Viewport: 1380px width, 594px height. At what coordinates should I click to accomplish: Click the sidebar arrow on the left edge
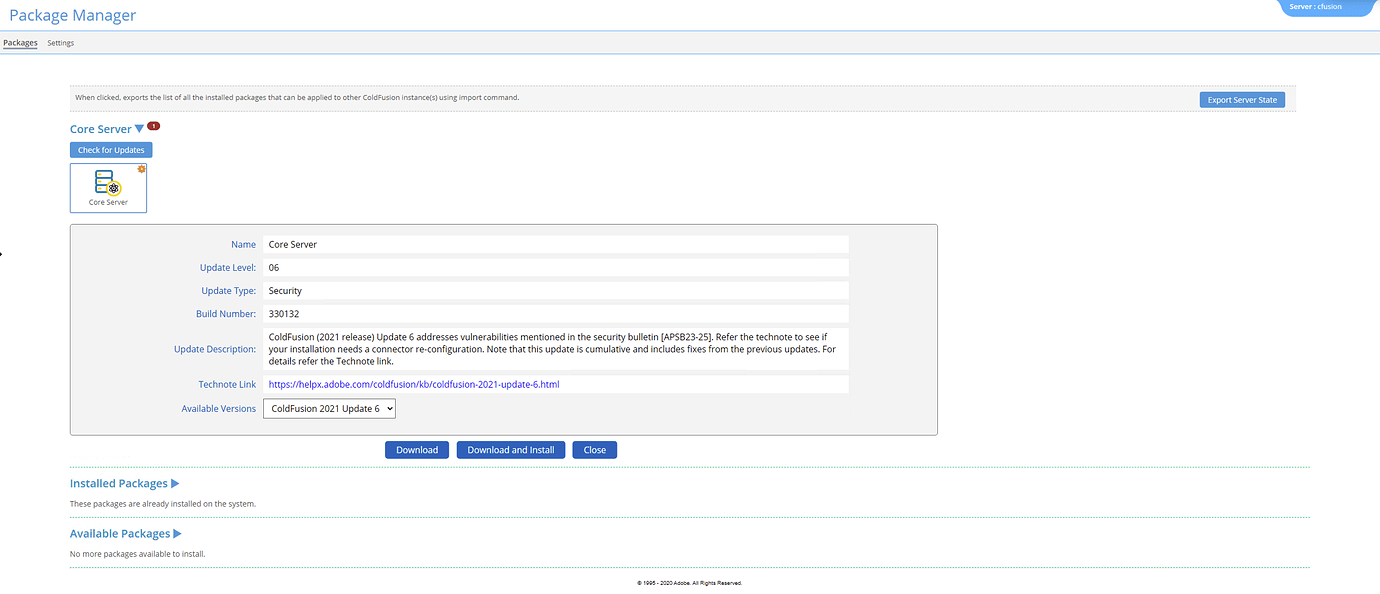point(3,253)
